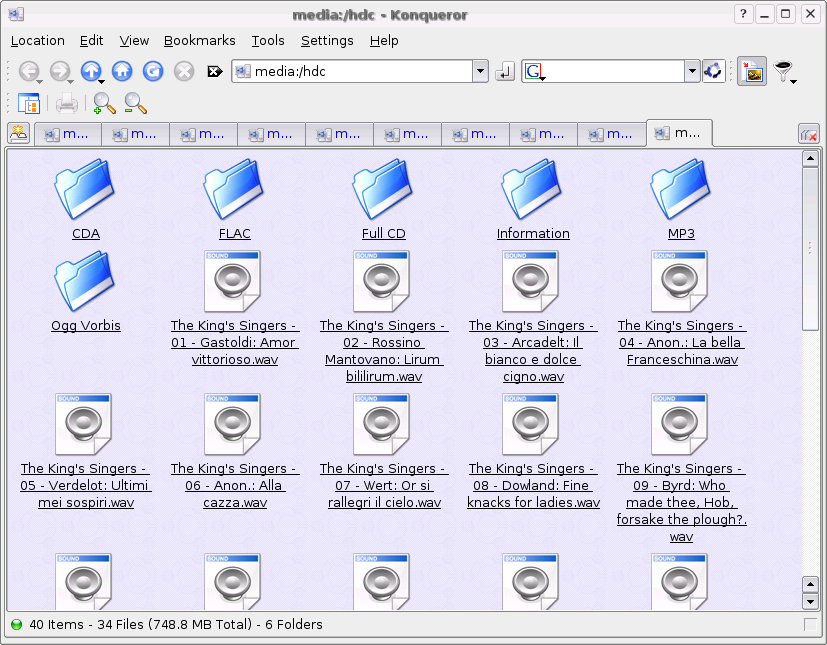
Task: Click the title bar question mark help button
Action: point(743,14)
